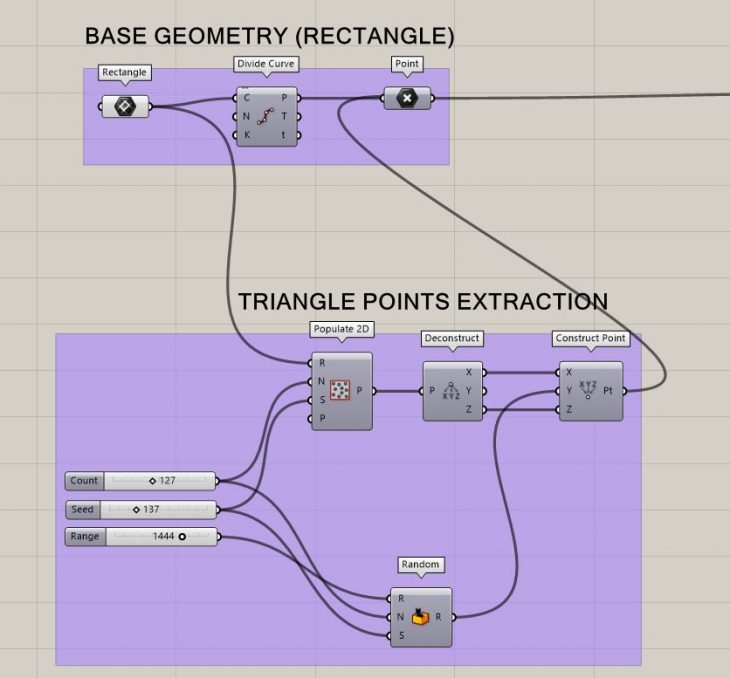Select the Divide Curve component icon

point(266,116)
